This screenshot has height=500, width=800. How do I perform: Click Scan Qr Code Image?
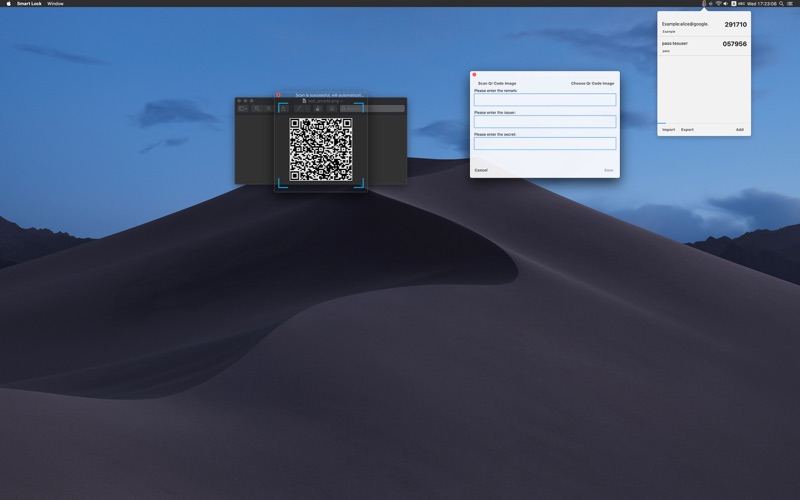[x=497, y=83]
